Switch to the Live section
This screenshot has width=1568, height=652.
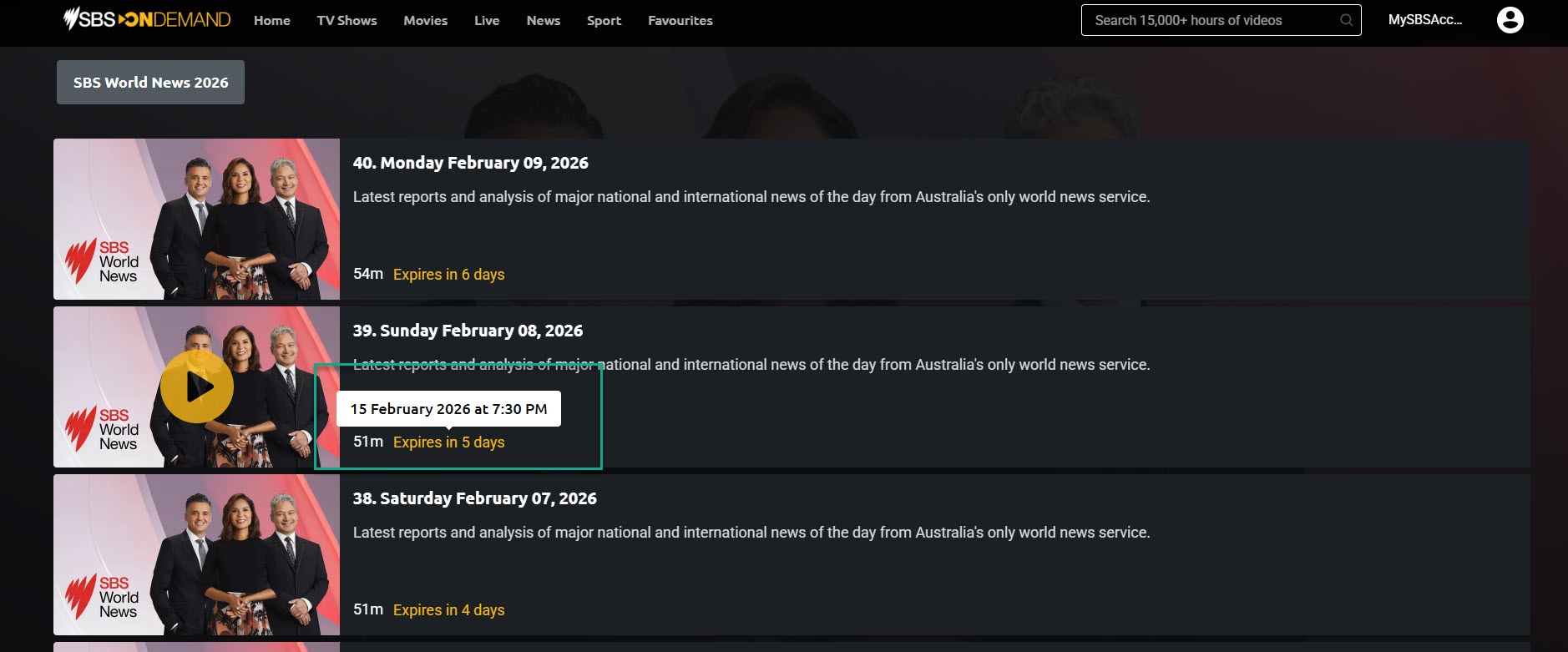(x=487, y=21)
